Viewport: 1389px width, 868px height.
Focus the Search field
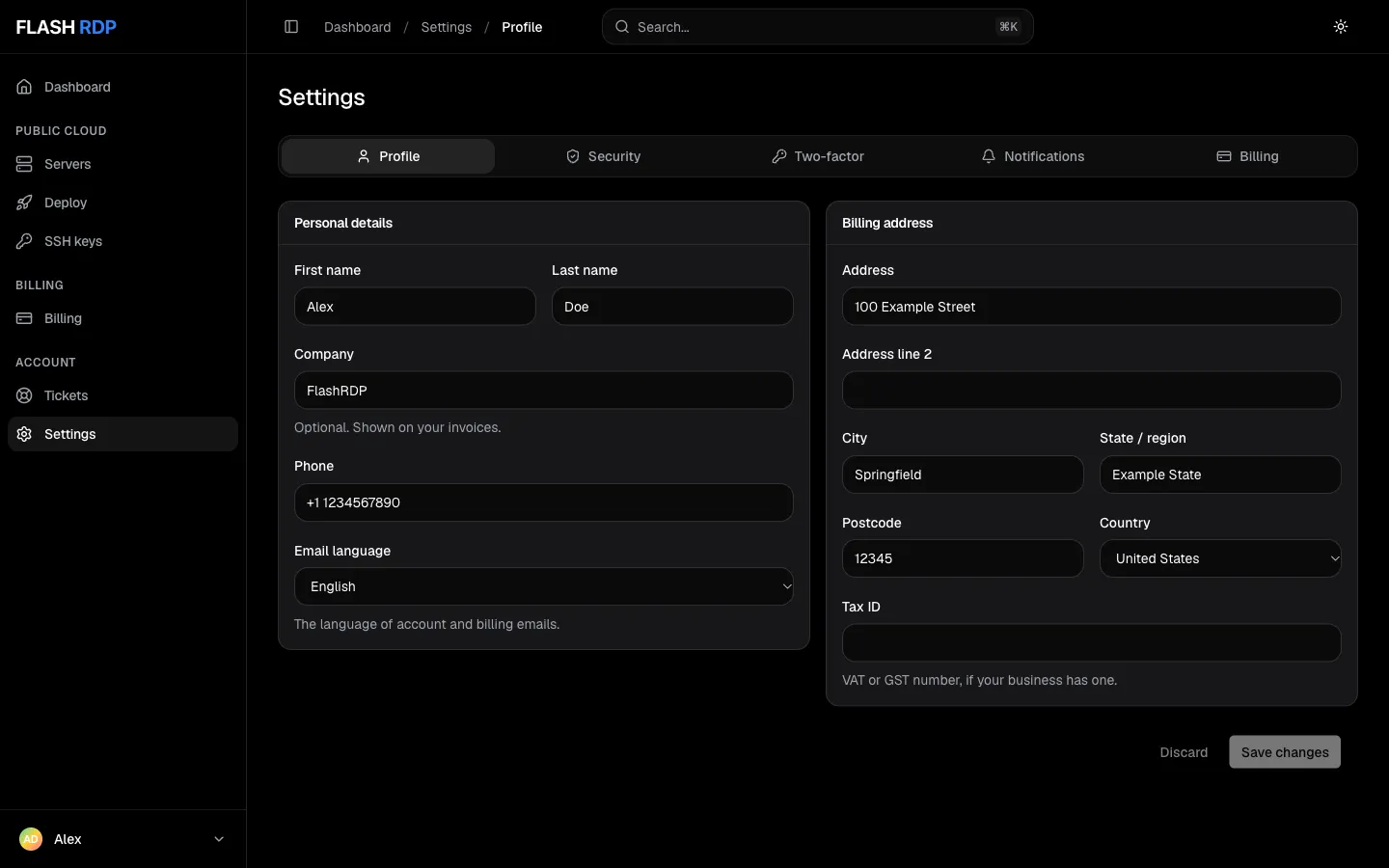(x=818, y=27)
